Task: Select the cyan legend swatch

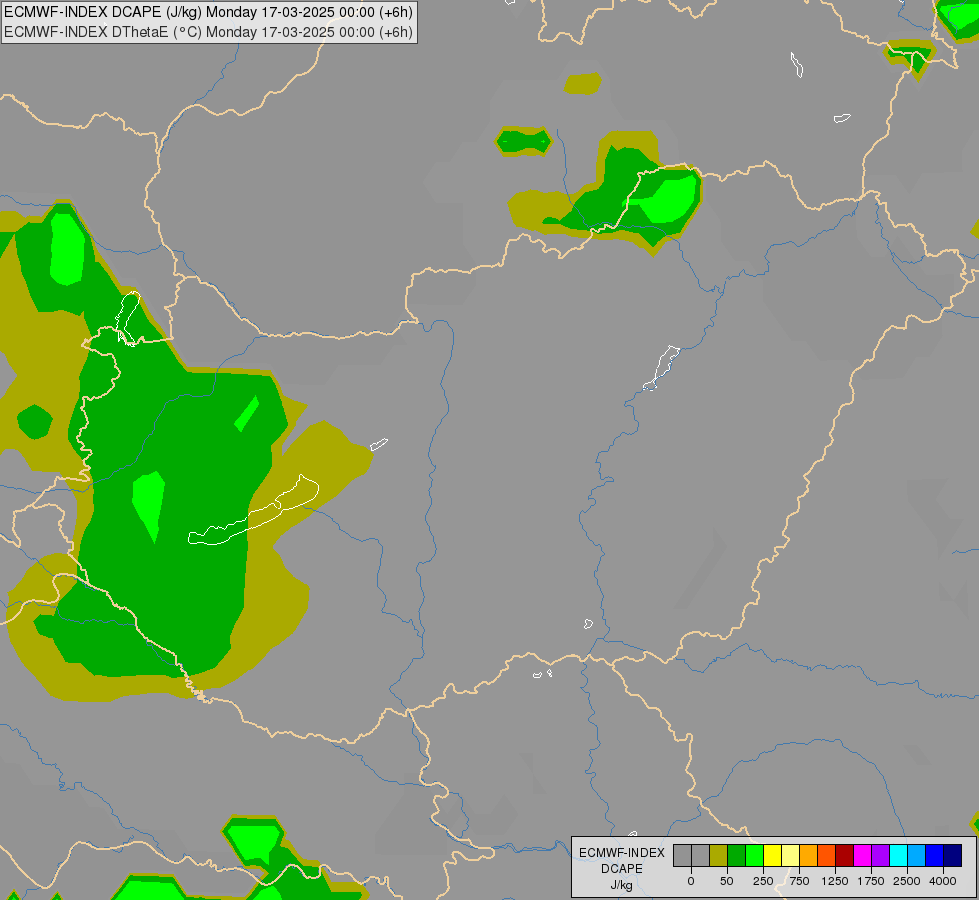Action: (x=899, y=856)
